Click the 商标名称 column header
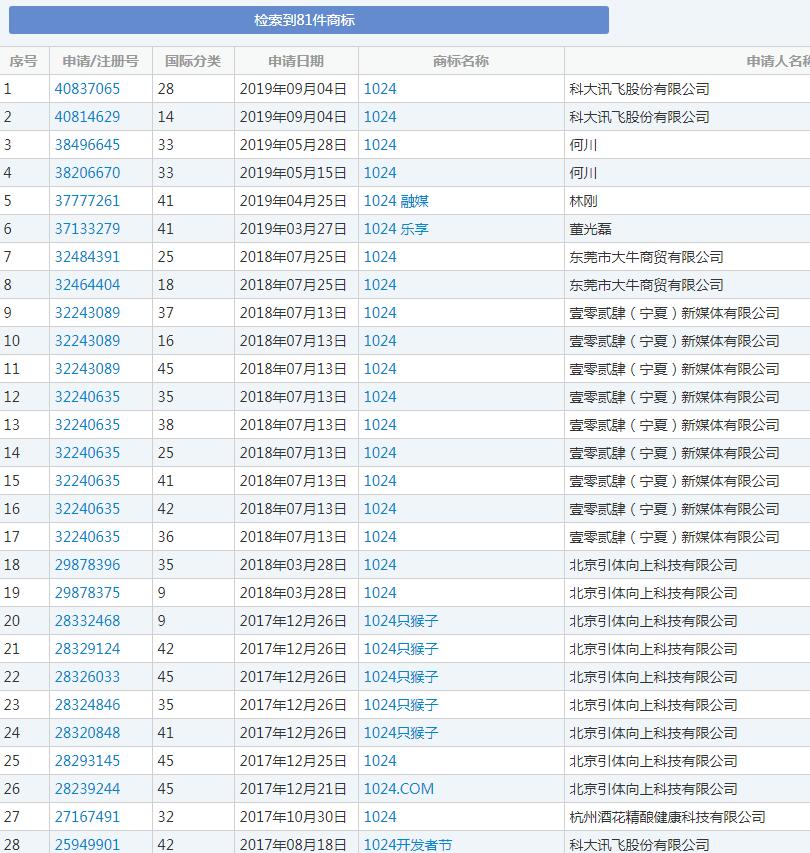Viewport: 810px width, 853px height. pos(464,60)
